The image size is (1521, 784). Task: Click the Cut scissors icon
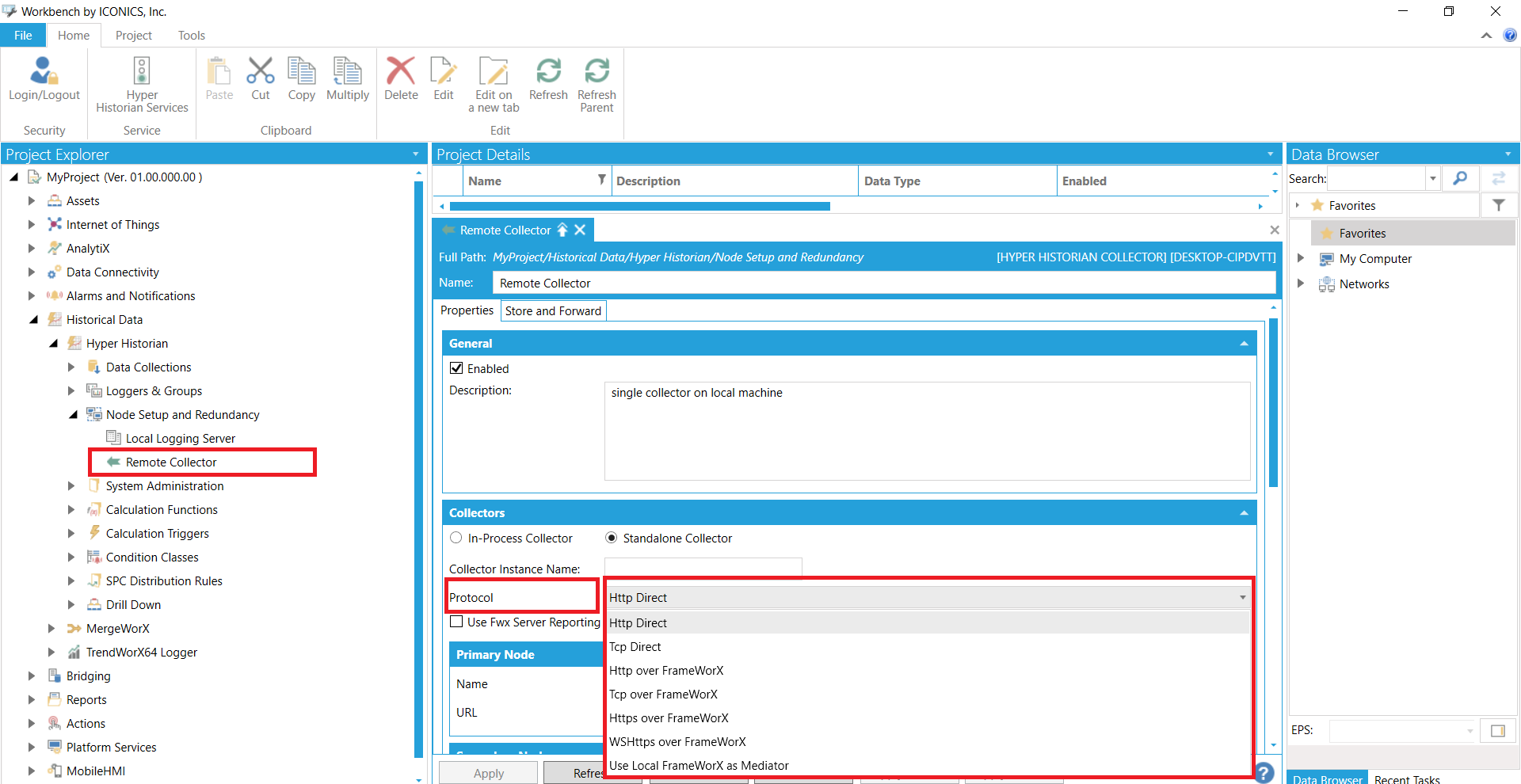pos(260,71)
